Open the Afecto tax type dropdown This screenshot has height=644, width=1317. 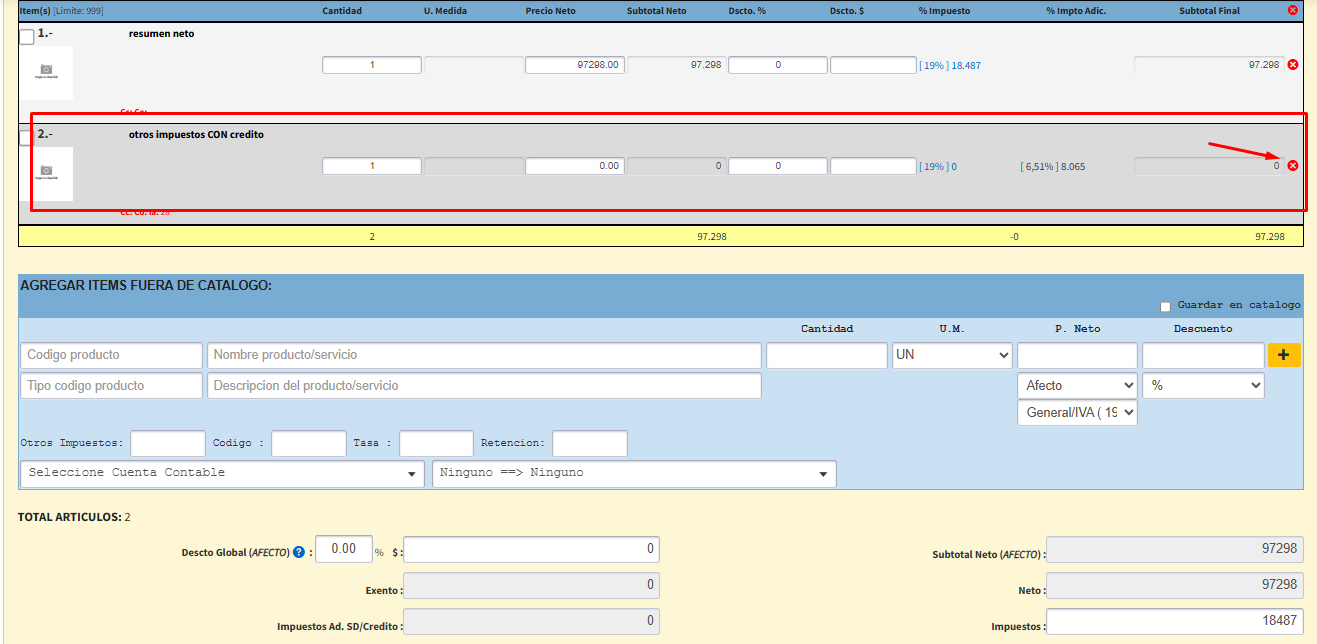click(x=1076, y=385)
